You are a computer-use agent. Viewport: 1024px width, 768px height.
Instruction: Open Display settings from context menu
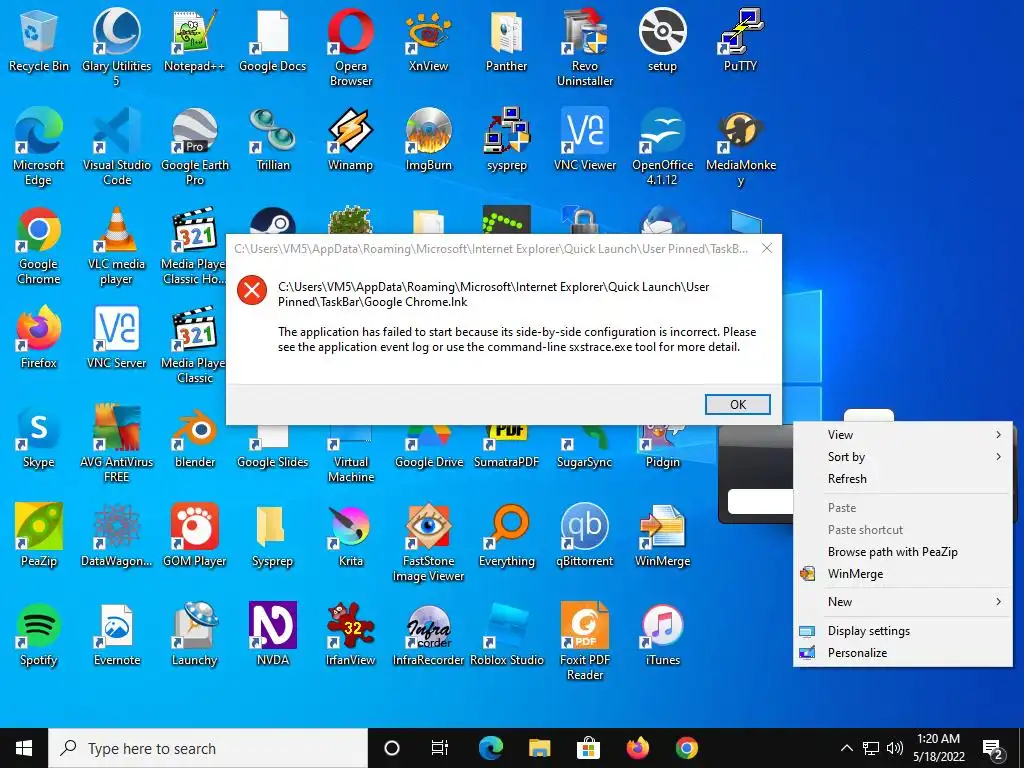[903, 631]
